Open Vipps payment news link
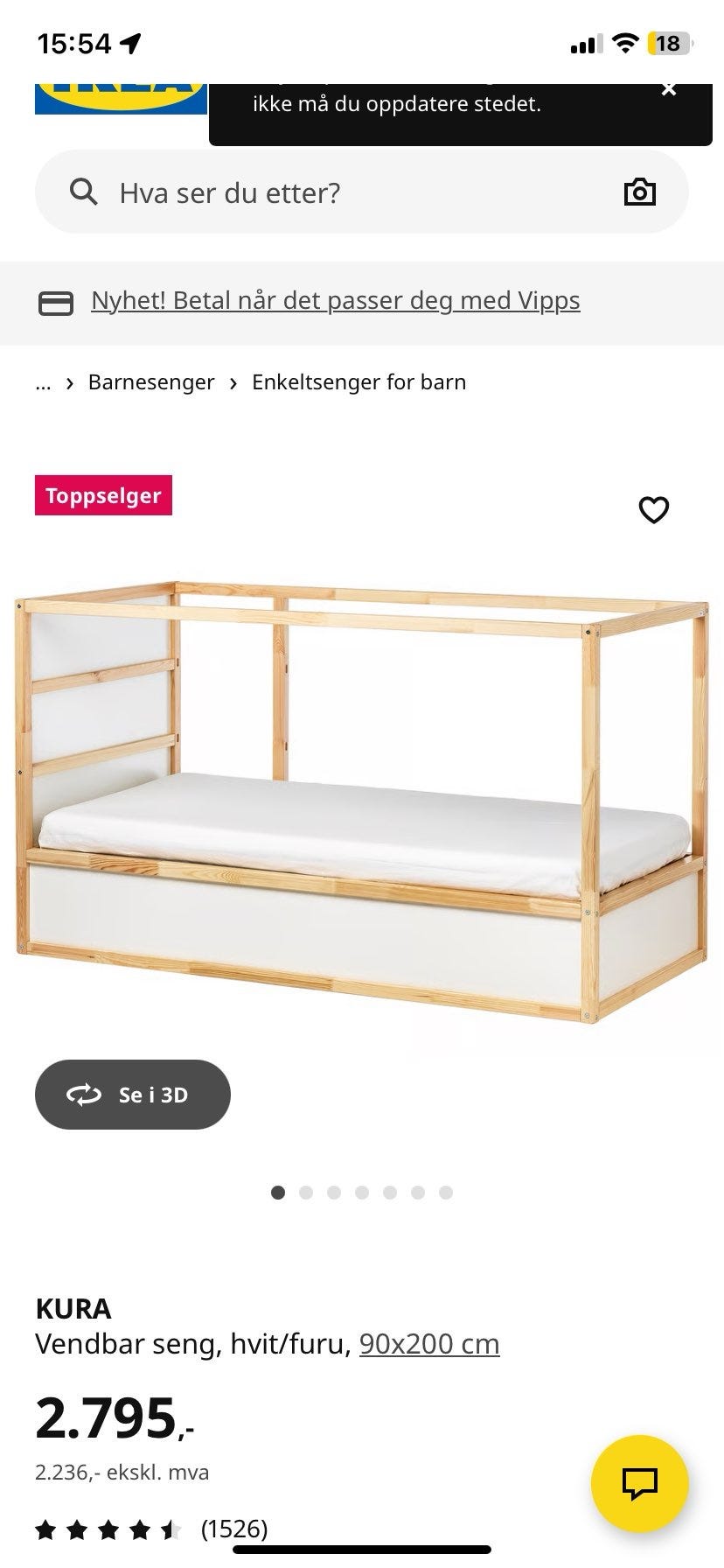 tap(336, 300)
